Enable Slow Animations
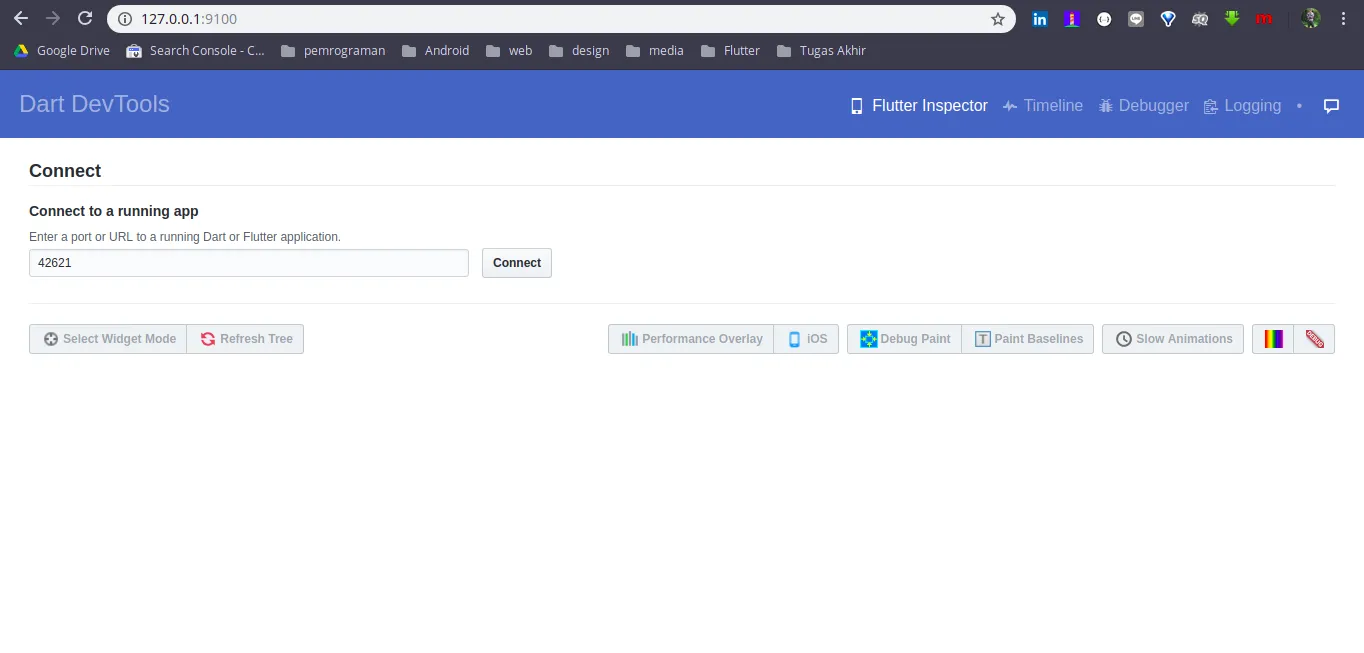The height and width of the screenshot is (653, 1364). tap(1172, 339)
